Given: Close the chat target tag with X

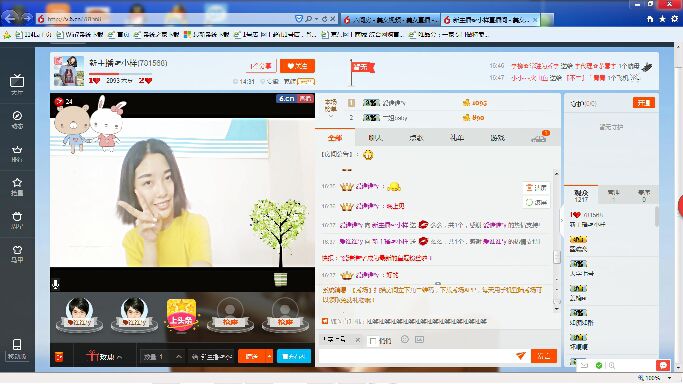Looking at the screenshot, I should pyautogui.click(x=358, y=340).
